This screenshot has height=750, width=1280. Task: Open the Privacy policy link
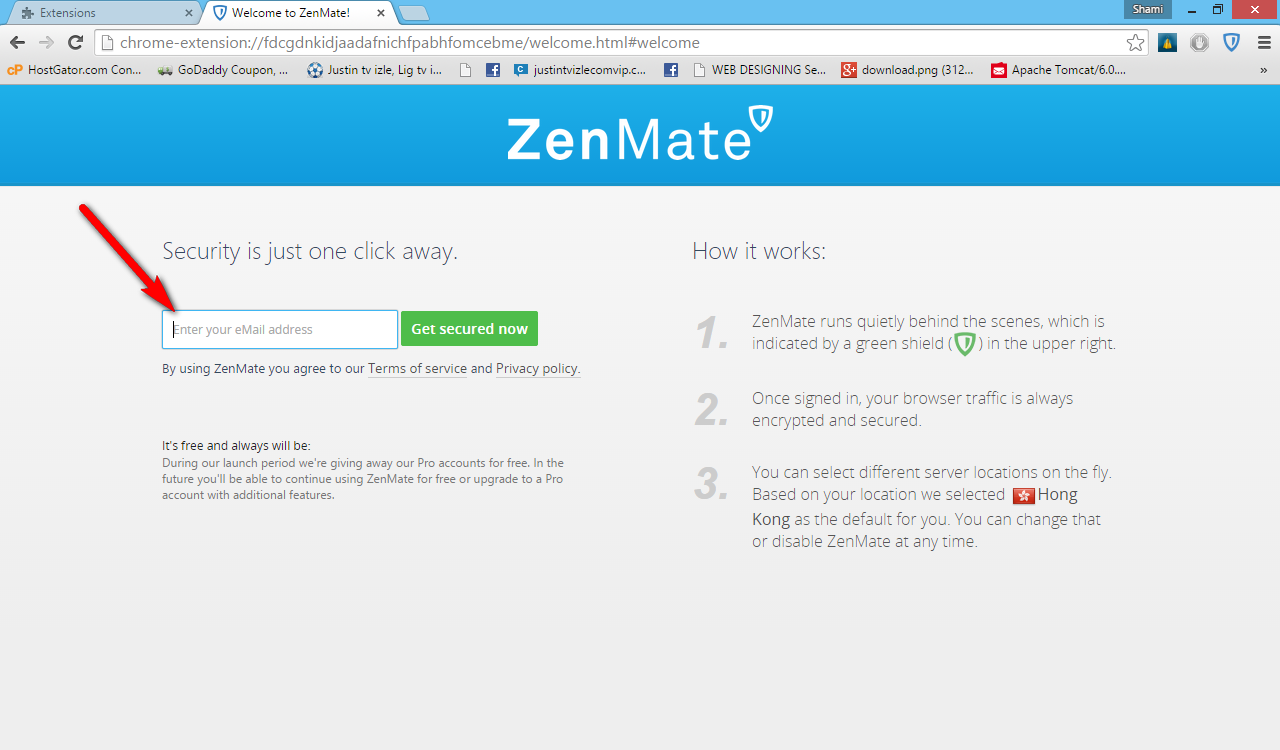click(x=537, y=369)
